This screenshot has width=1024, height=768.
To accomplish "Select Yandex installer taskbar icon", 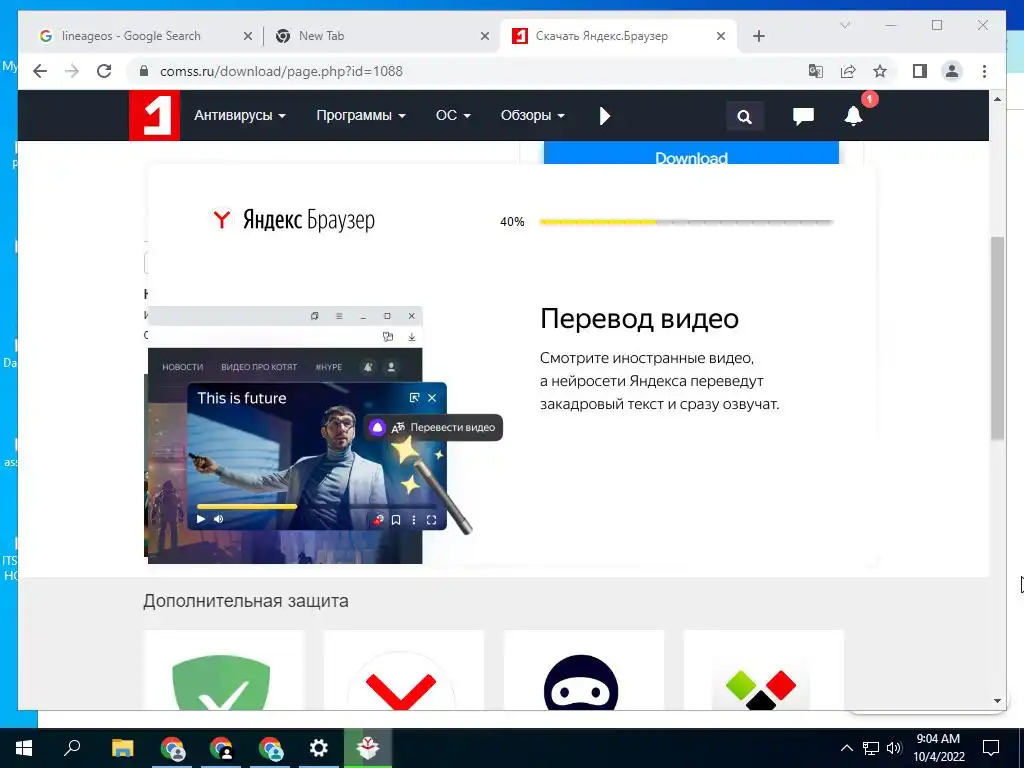I will (x=368, y=748).
